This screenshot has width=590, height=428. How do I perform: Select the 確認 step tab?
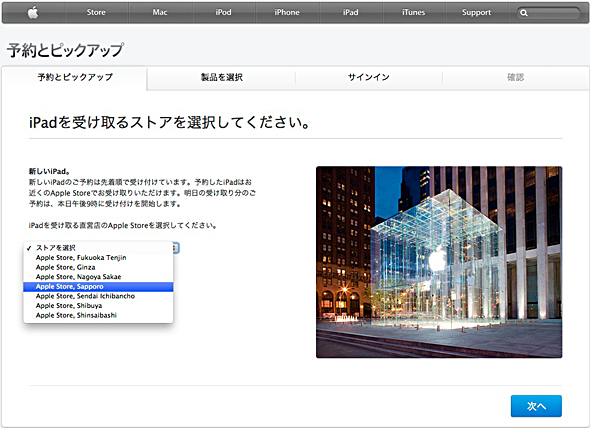[x=515, y=78]
